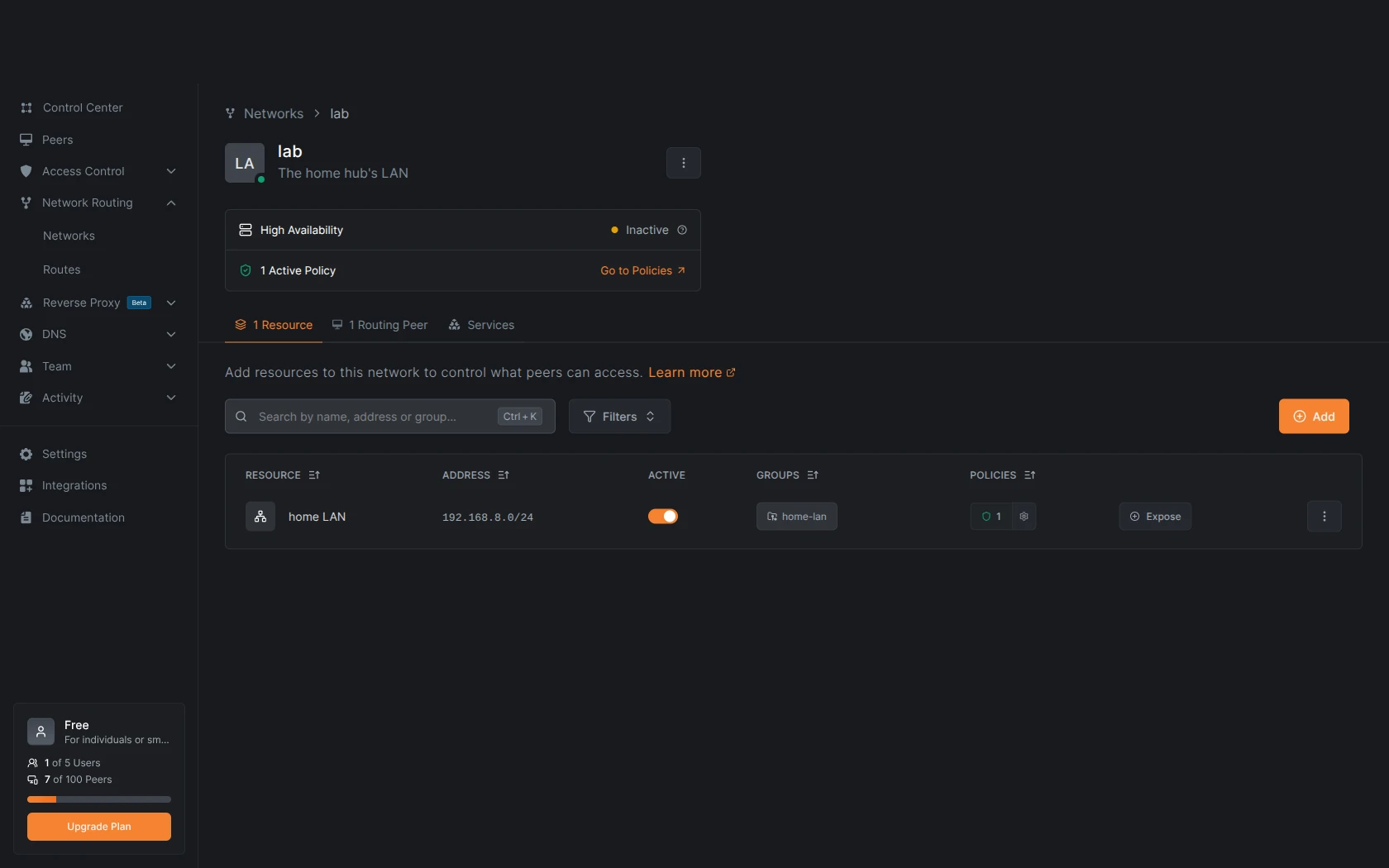Click the Settings gear icon in sidebar
This screenshot has width=1389, height=868.
click(26, 454)
